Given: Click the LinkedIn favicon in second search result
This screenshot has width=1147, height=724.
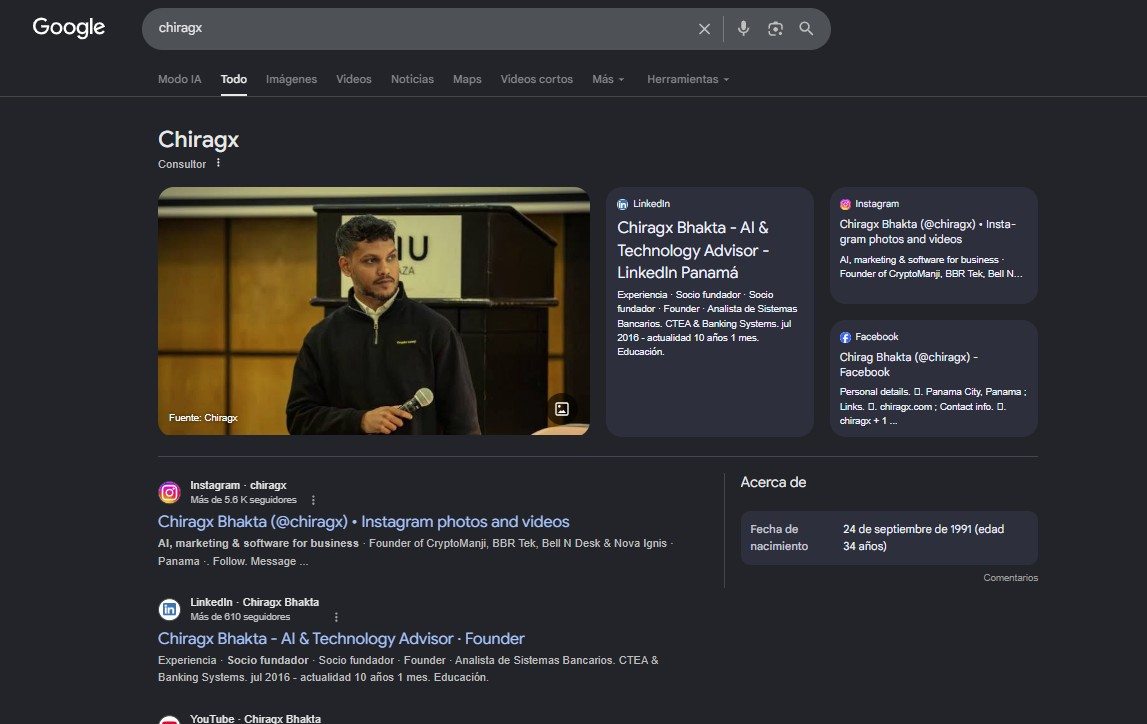Looking at the screenshot, I should click(169, 609).
